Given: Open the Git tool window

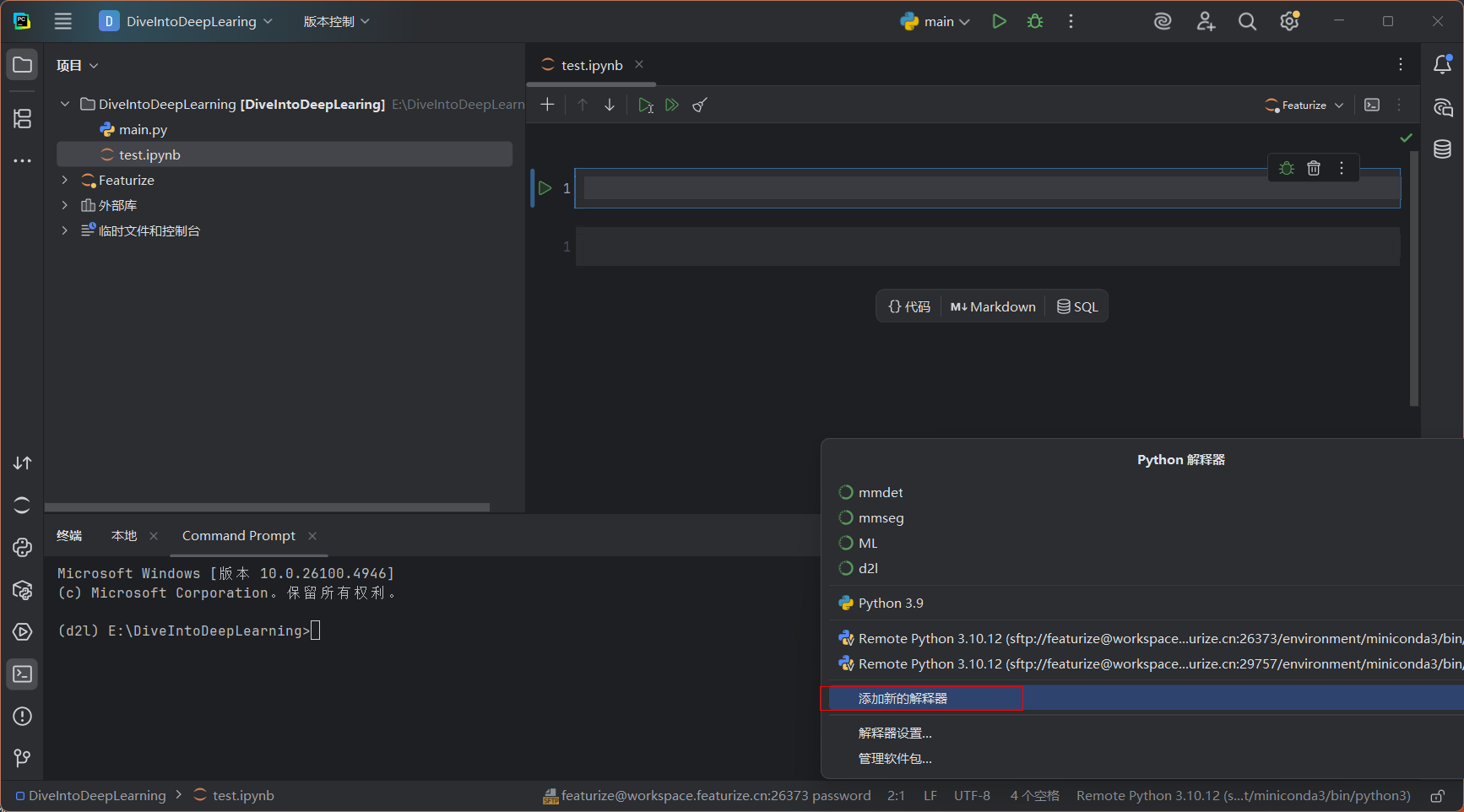Looking at the screenshot, I should pos(23,759).
